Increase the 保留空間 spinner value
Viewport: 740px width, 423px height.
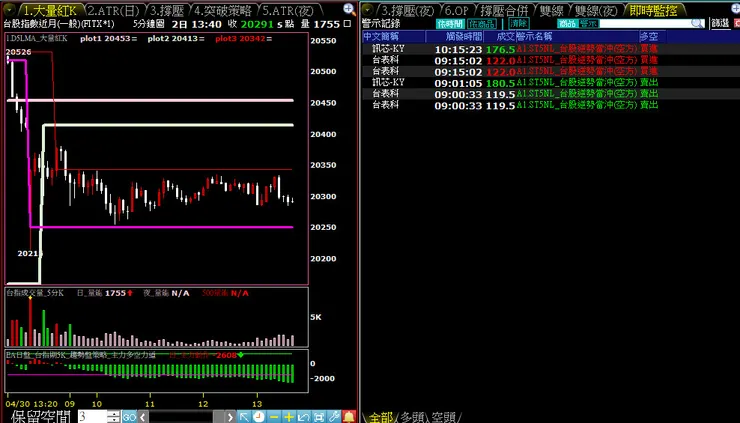click(x=113, y=413)
